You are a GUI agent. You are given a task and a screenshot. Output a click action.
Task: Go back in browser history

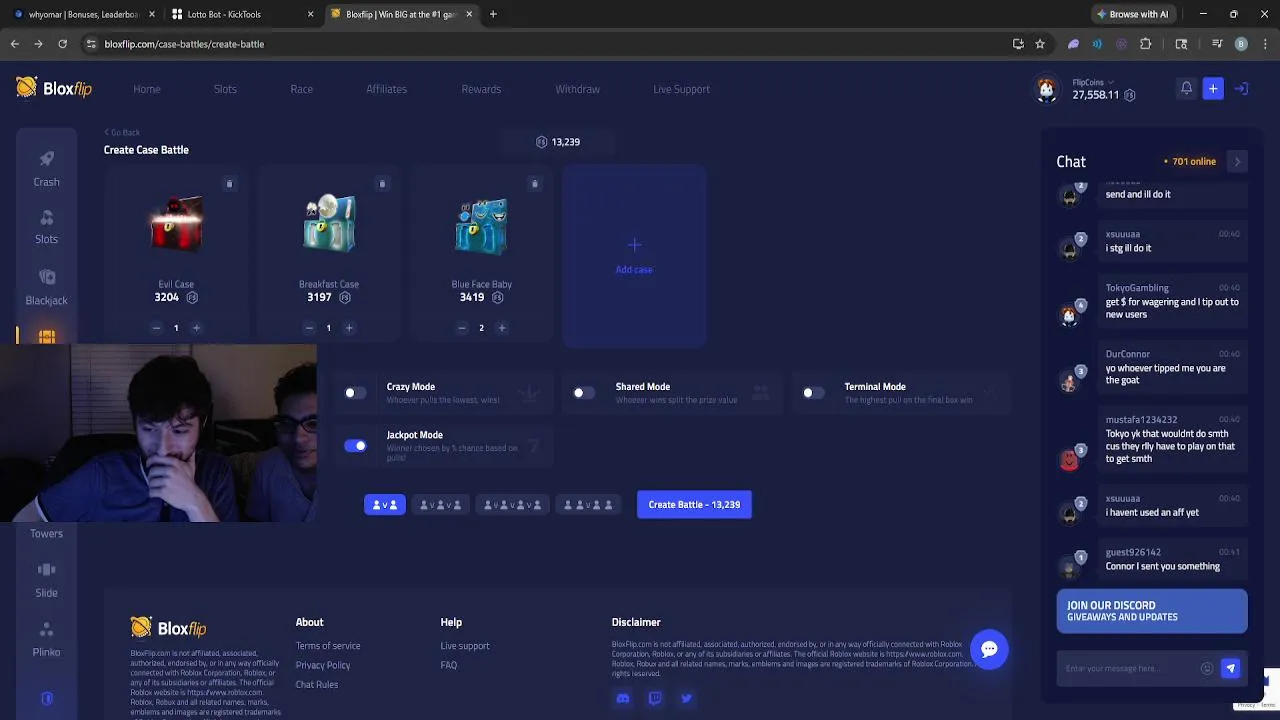(14, 44)
